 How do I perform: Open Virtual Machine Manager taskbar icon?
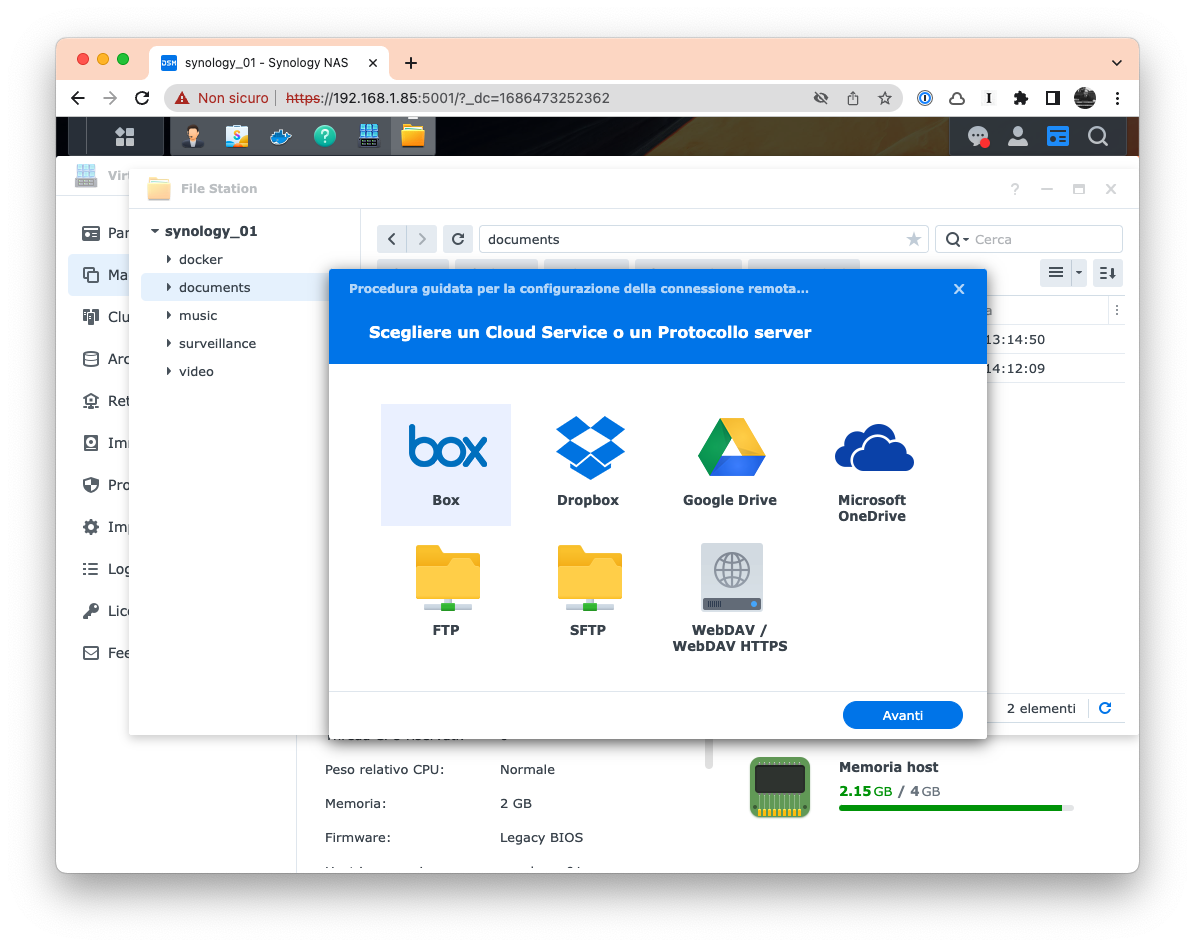point(369,136)
